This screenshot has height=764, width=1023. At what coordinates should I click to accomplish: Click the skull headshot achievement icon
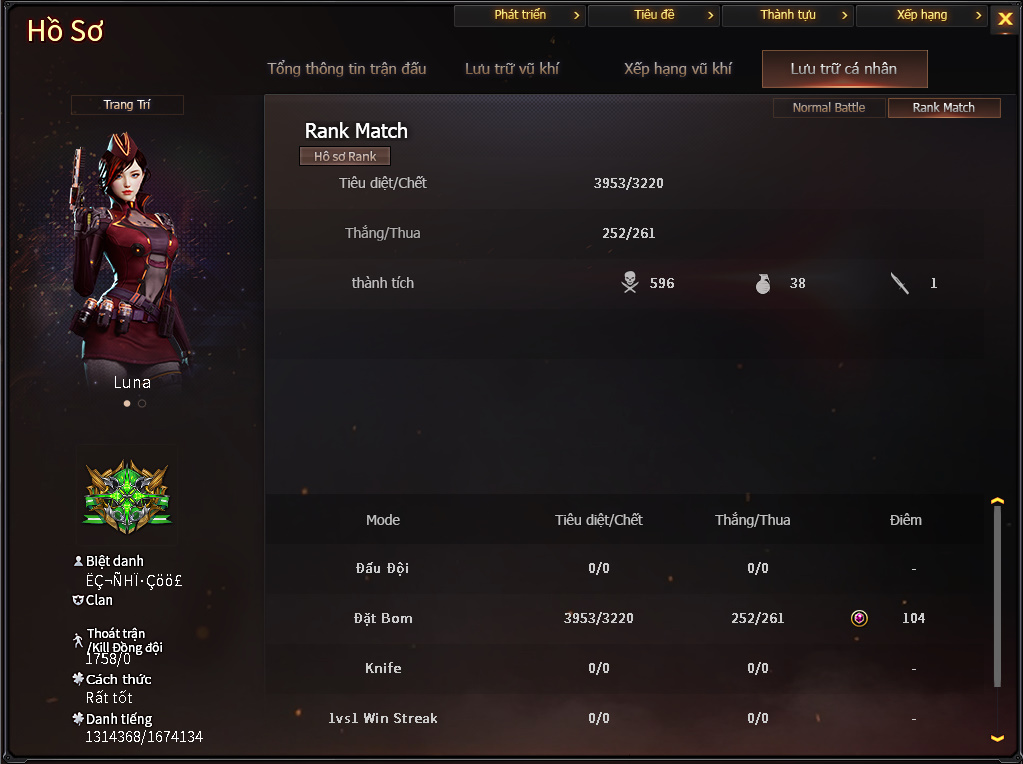[x=630, y=283]
